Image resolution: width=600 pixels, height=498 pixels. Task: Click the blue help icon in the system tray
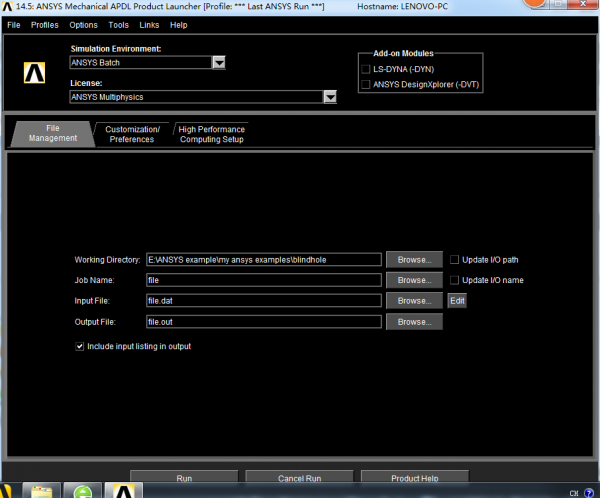589,493
